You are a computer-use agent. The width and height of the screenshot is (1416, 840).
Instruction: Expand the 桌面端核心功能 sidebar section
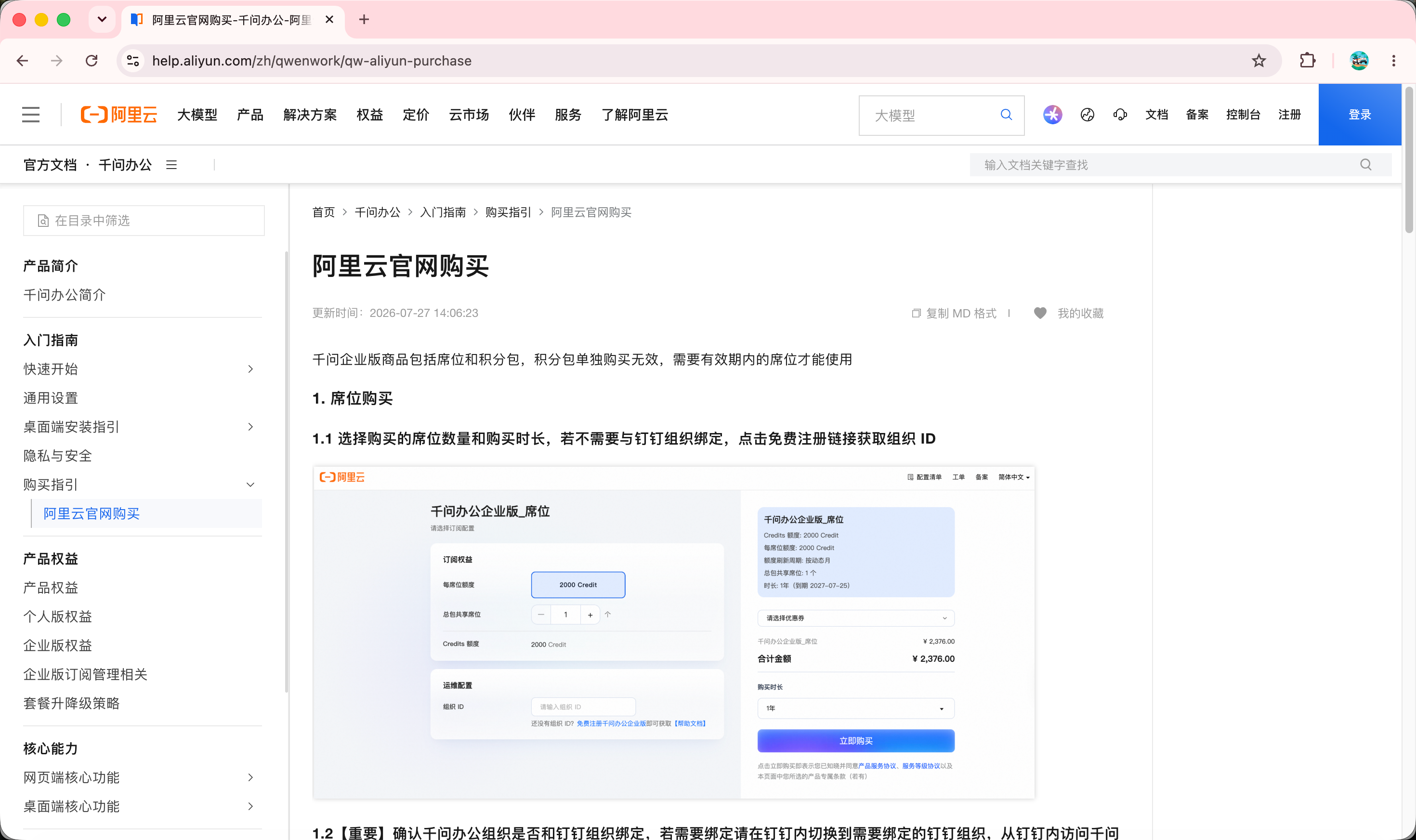251,806
